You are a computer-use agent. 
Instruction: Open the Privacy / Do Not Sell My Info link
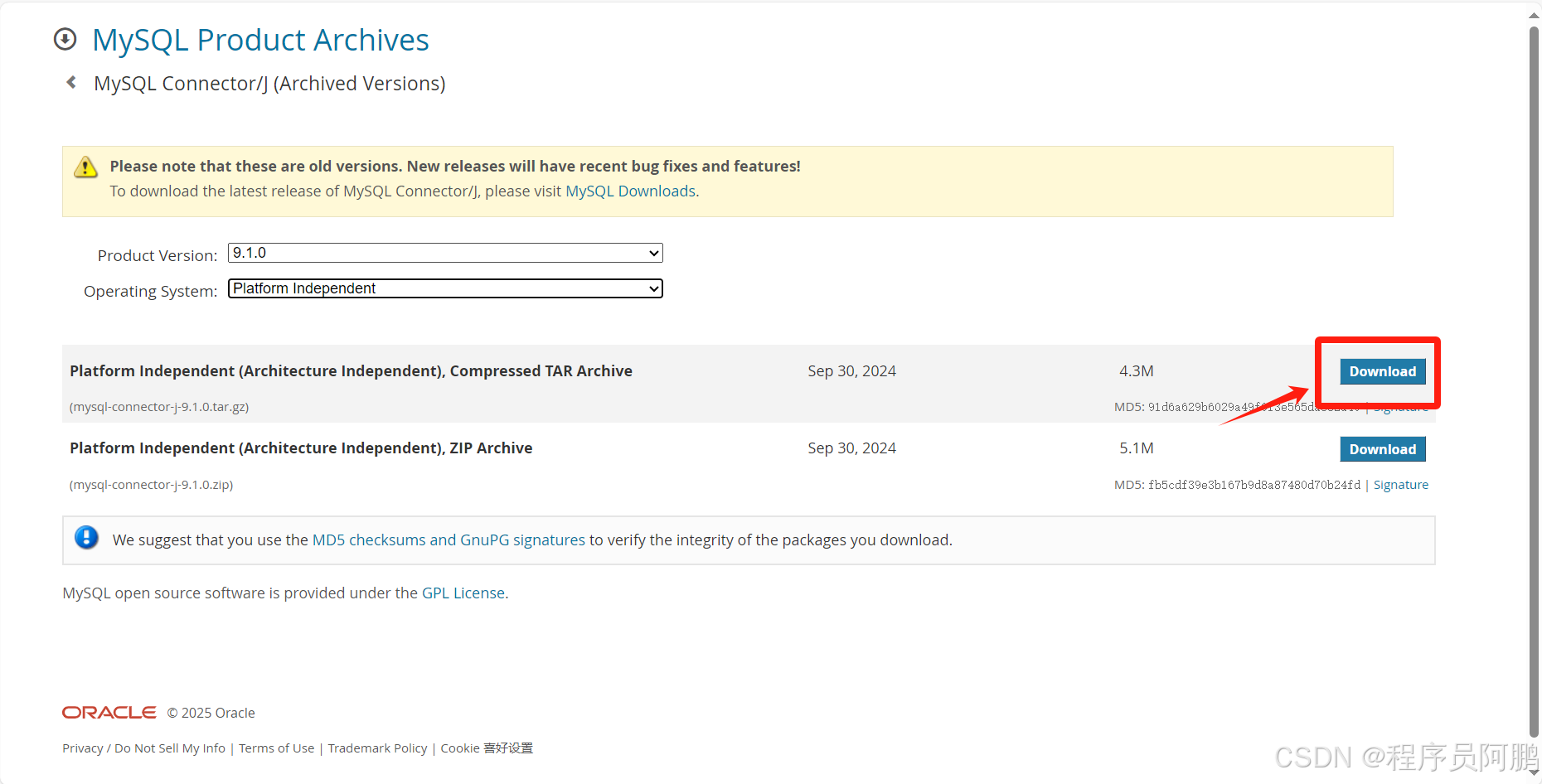(x=143, y=748)
